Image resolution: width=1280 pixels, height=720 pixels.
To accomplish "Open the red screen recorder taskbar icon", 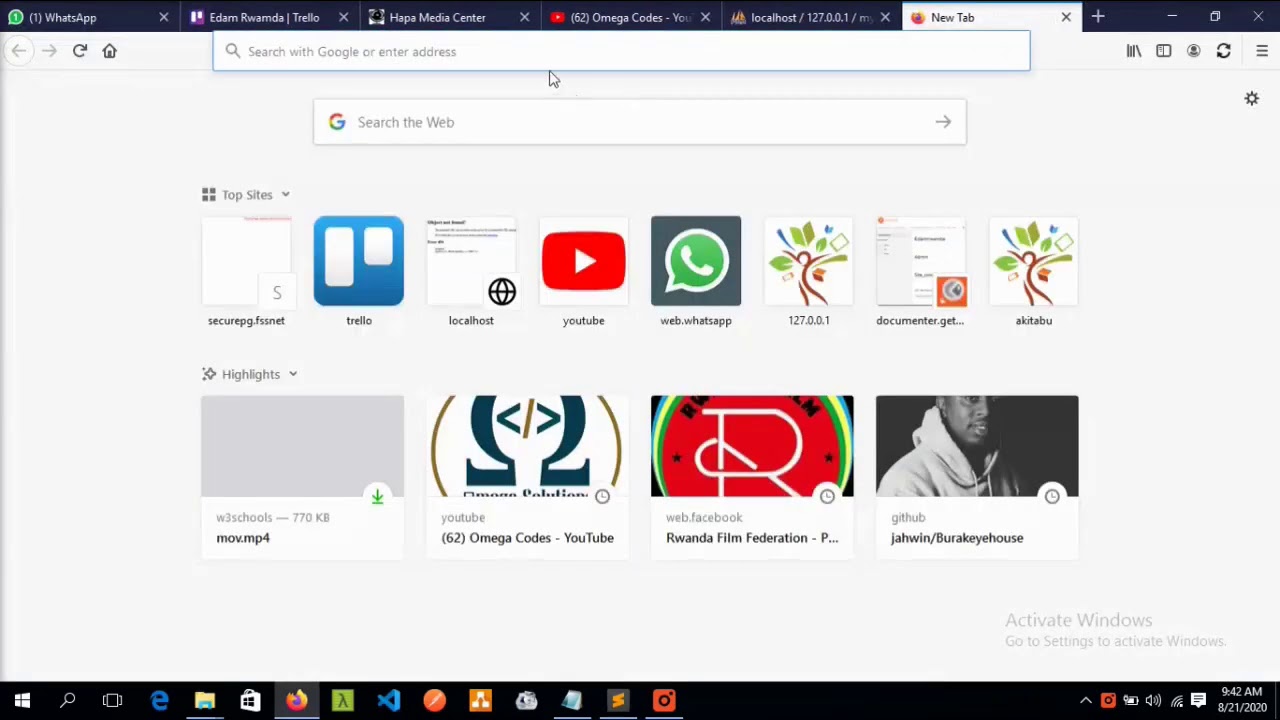I will 664,701.
